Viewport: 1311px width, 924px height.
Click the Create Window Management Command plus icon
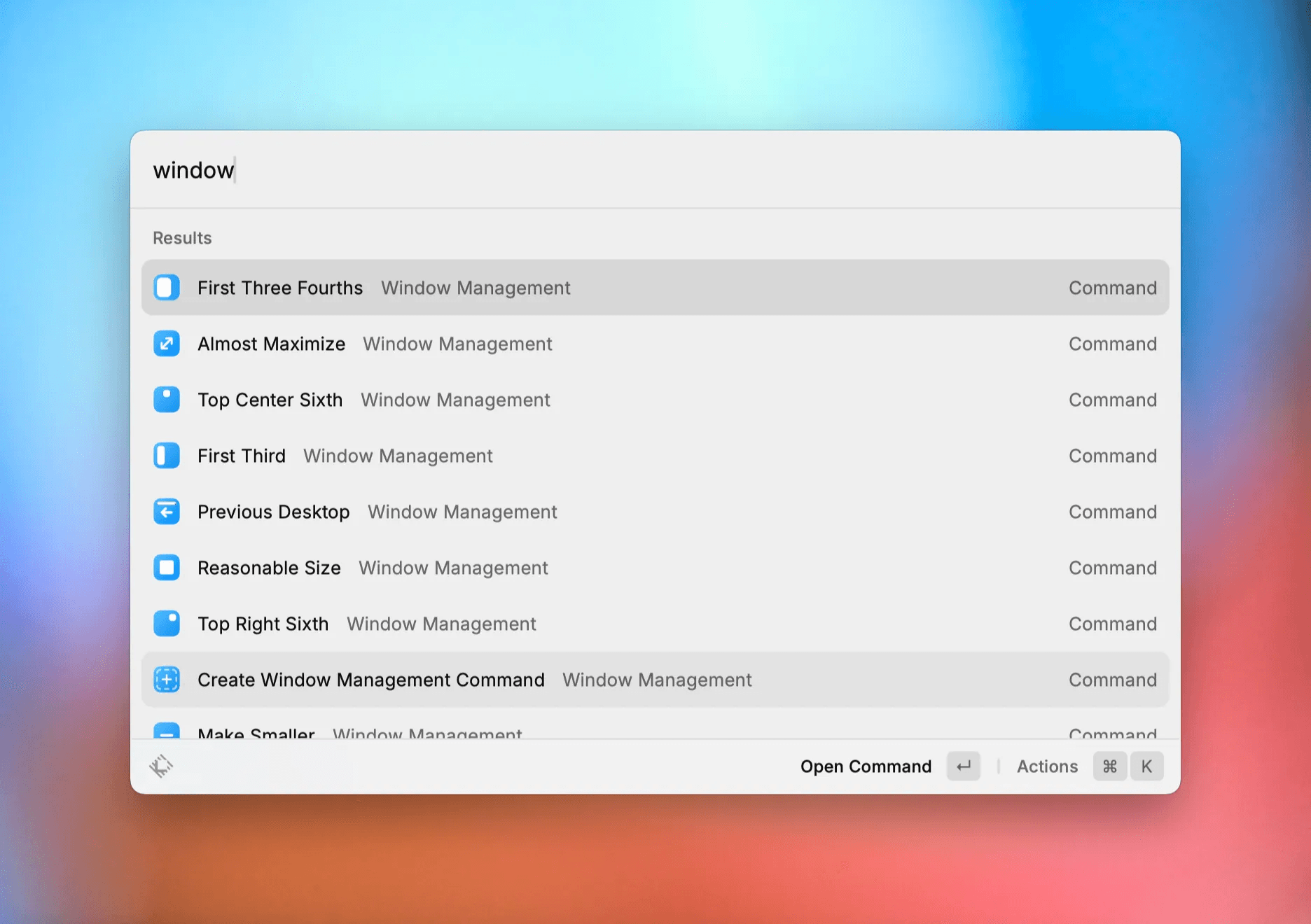tap(167, 680)
